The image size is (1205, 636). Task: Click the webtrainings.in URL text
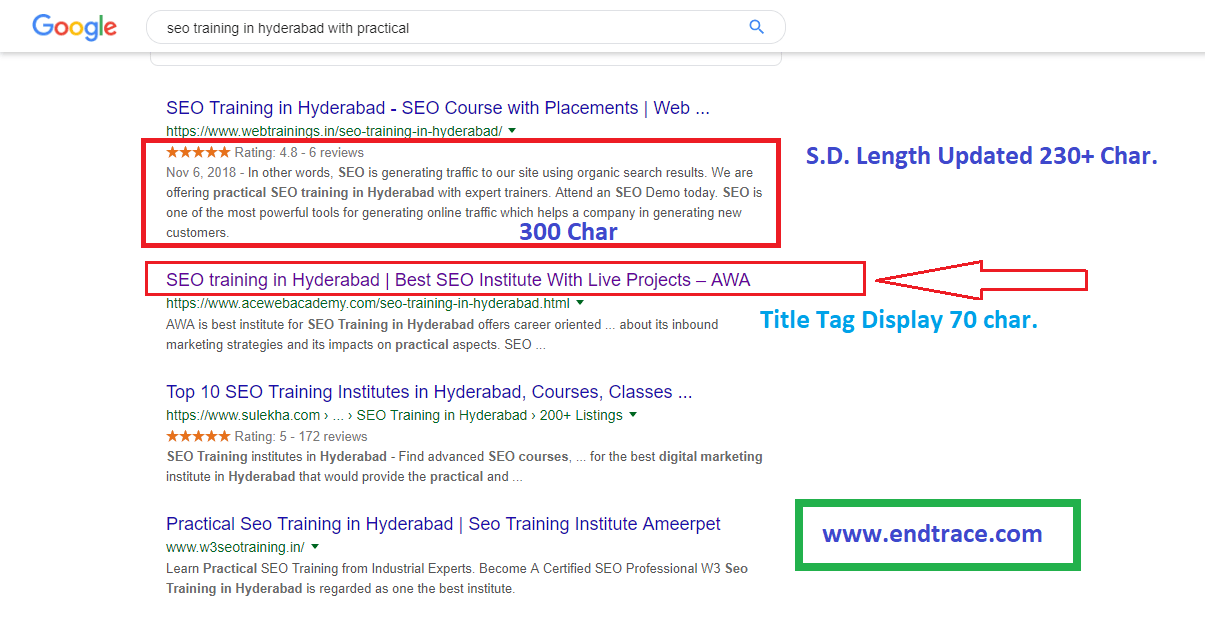pyautogui.click(x=334, y=131)
